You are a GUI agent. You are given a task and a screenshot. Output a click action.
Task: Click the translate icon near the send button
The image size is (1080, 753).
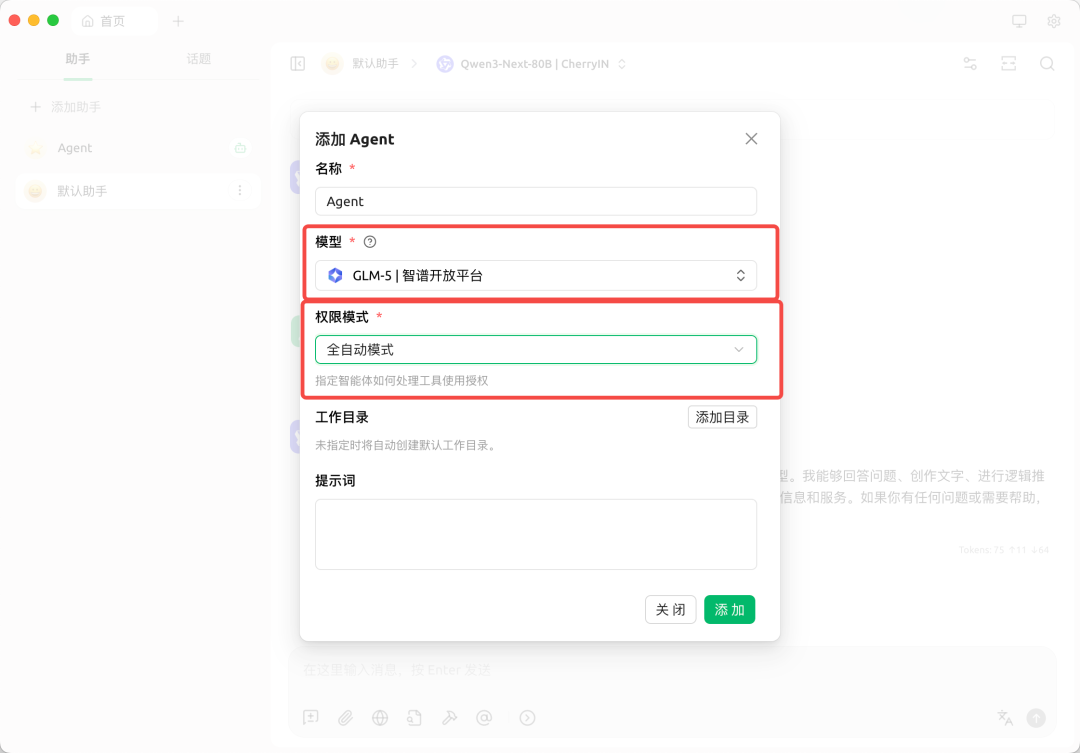click(x=1005, y=718)
